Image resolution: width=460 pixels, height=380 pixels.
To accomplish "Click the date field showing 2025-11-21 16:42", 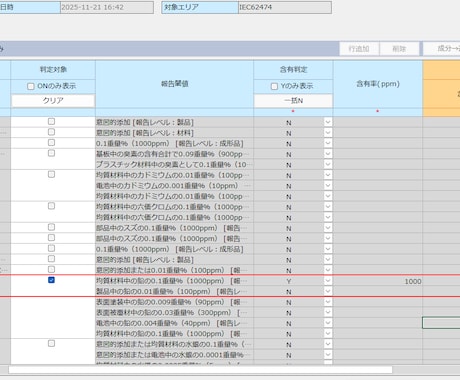I will [x=107, y=7].
